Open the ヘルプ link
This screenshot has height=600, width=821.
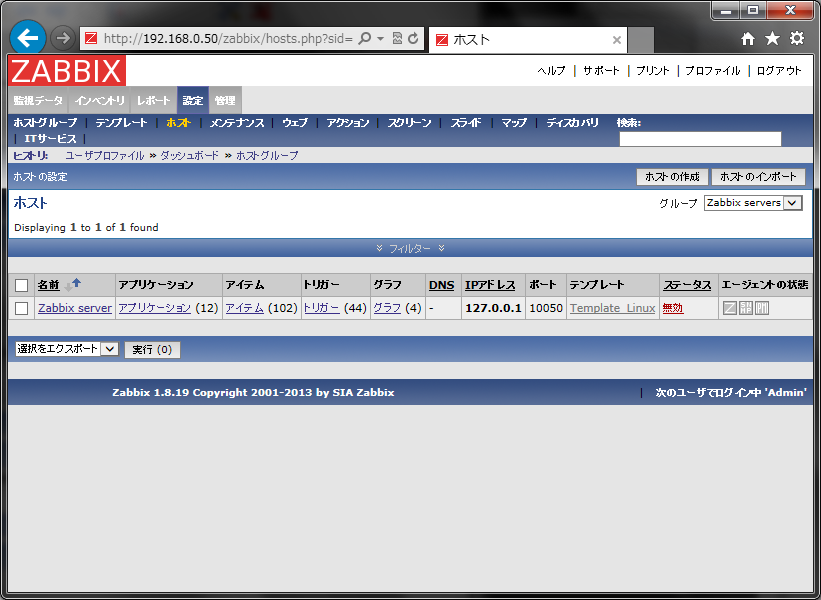[551, 71]
